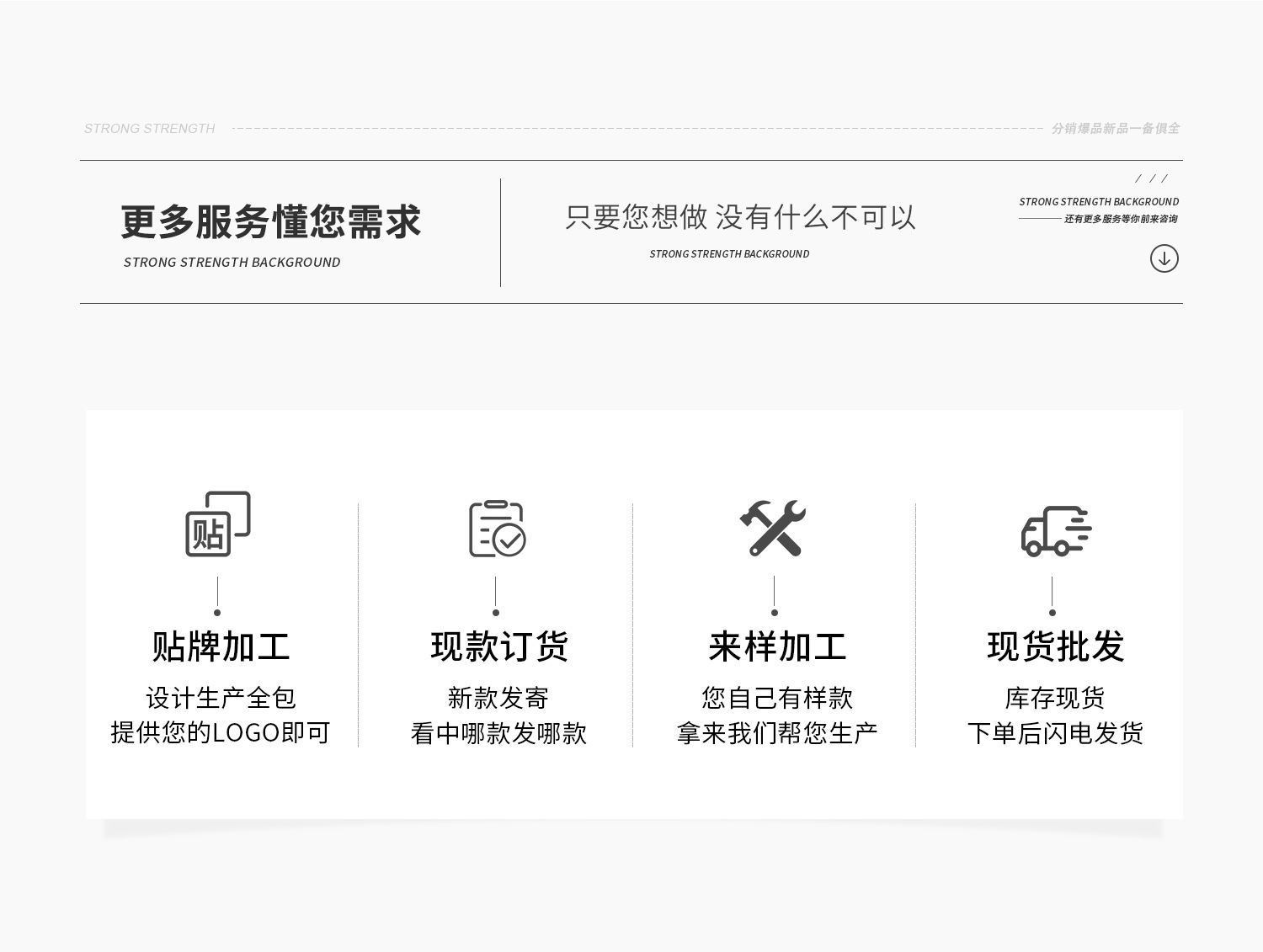The width and height of the screenshot is (1263, 952).
Task: Click the delivery truck icon
Action: (x=1056, y=531)
